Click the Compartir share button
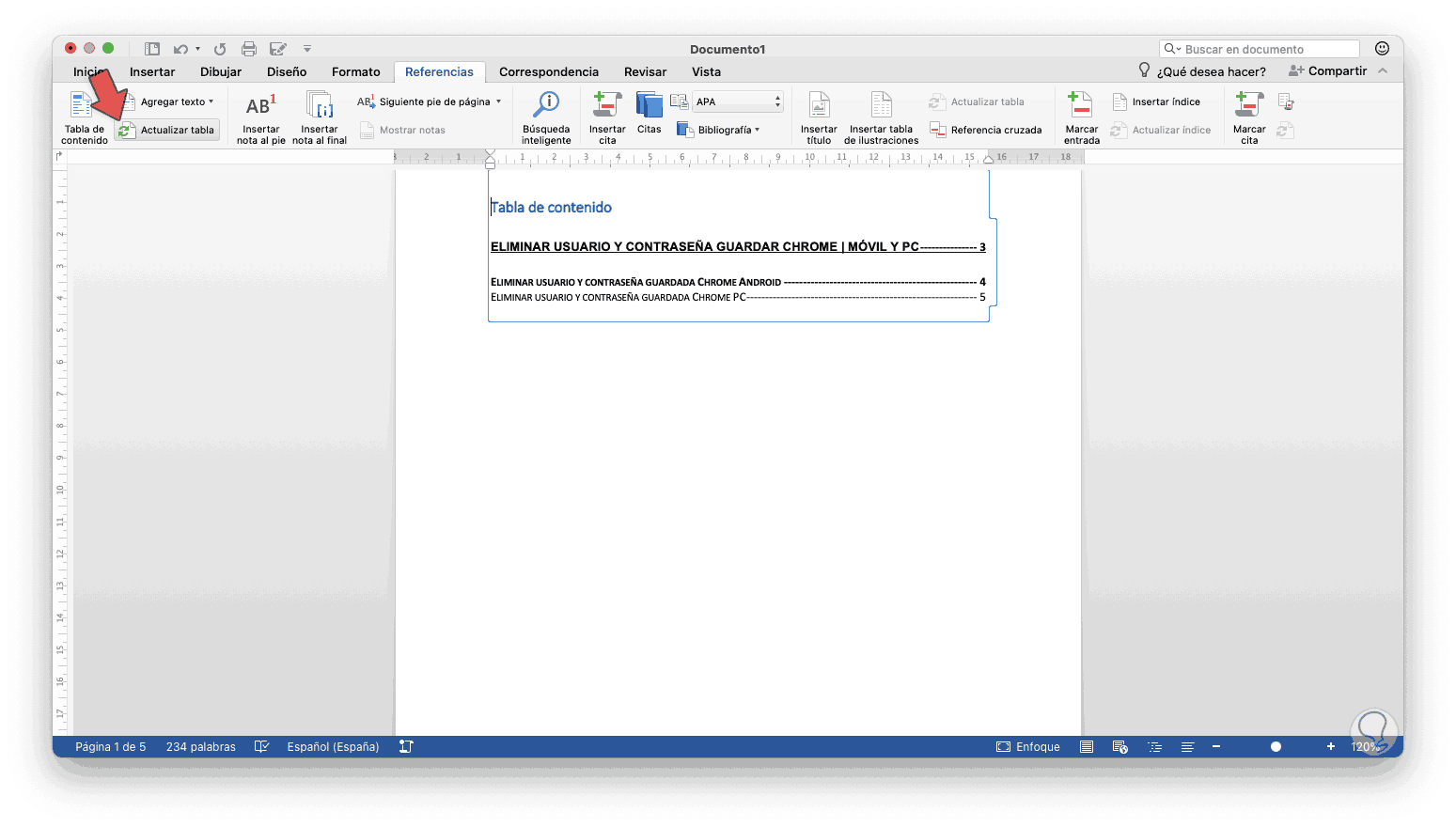 pyautogui.click(x=1327, y=71)
